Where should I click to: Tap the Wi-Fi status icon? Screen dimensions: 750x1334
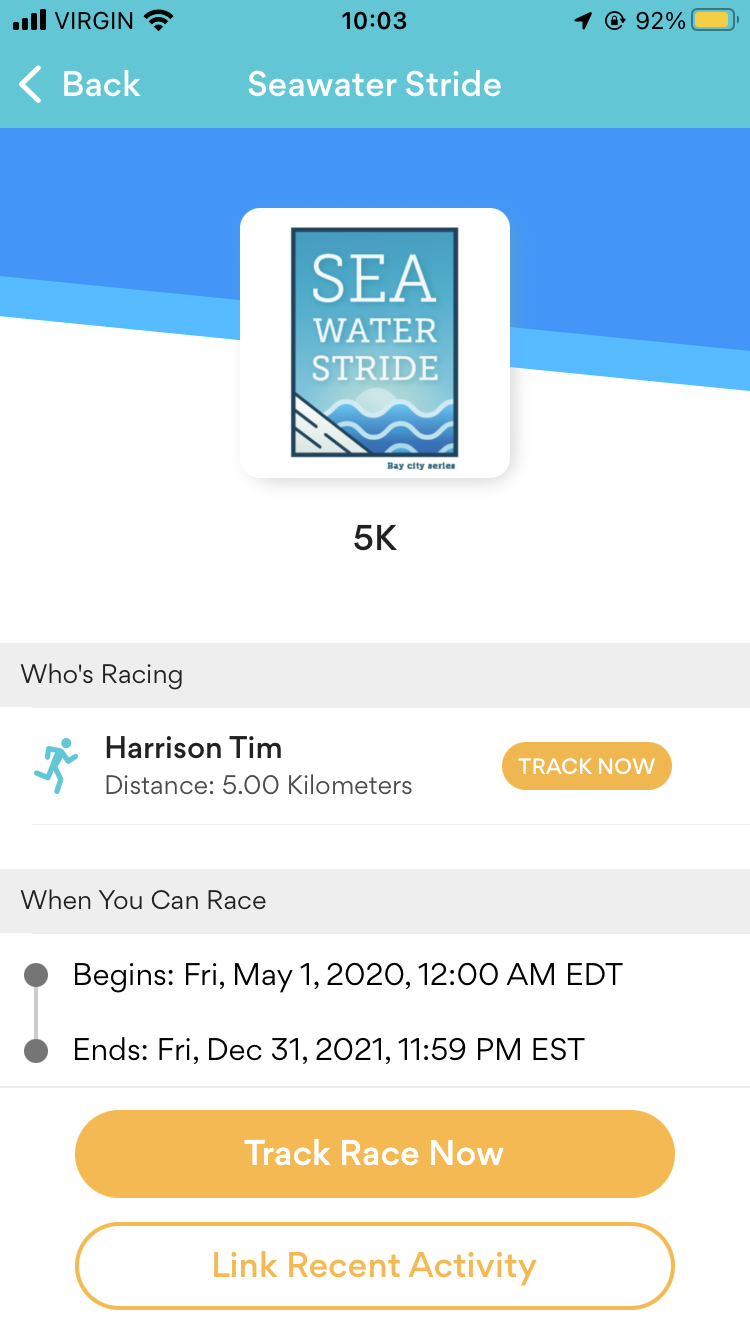158,20
